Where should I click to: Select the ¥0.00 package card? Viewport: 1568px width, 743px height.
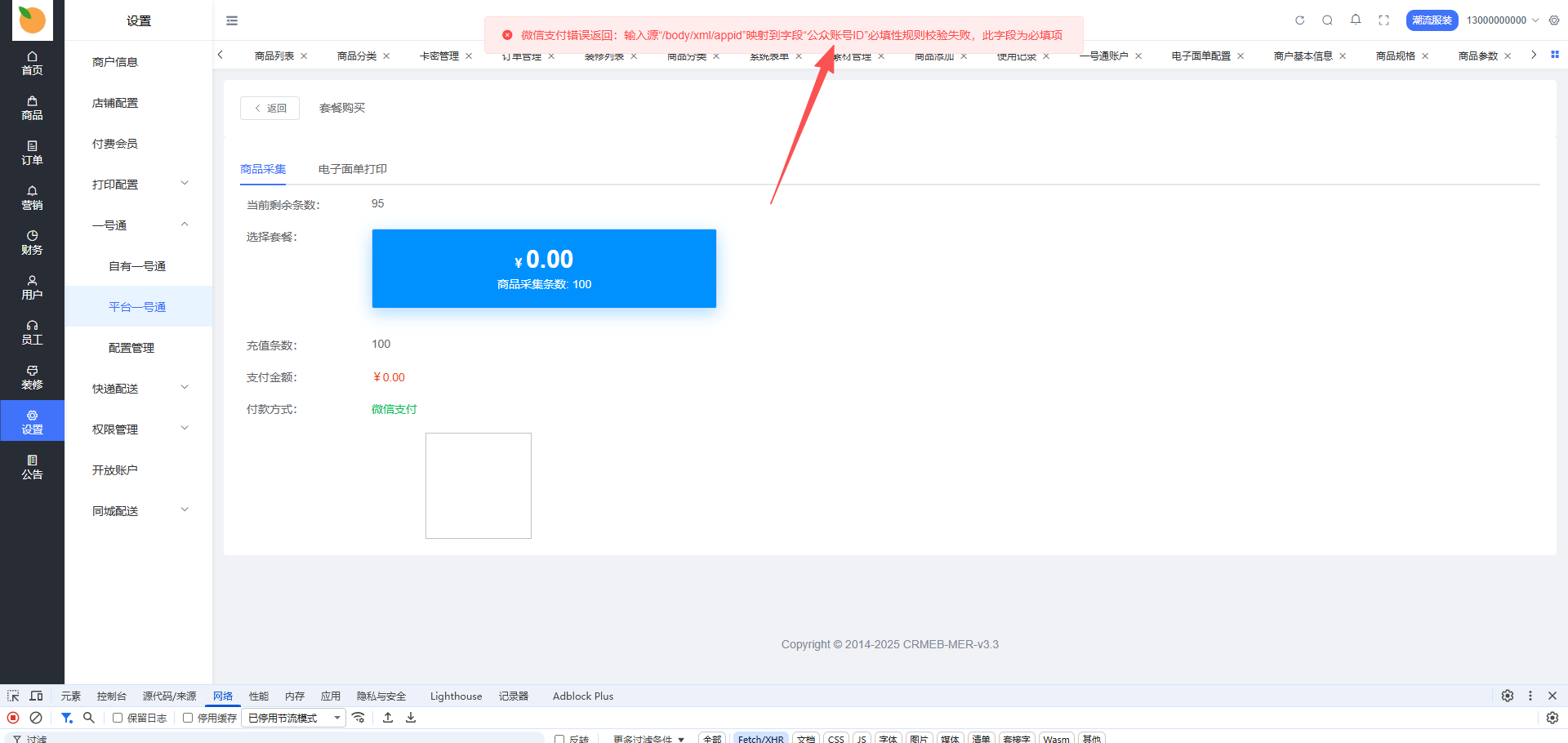click(544, 269)
